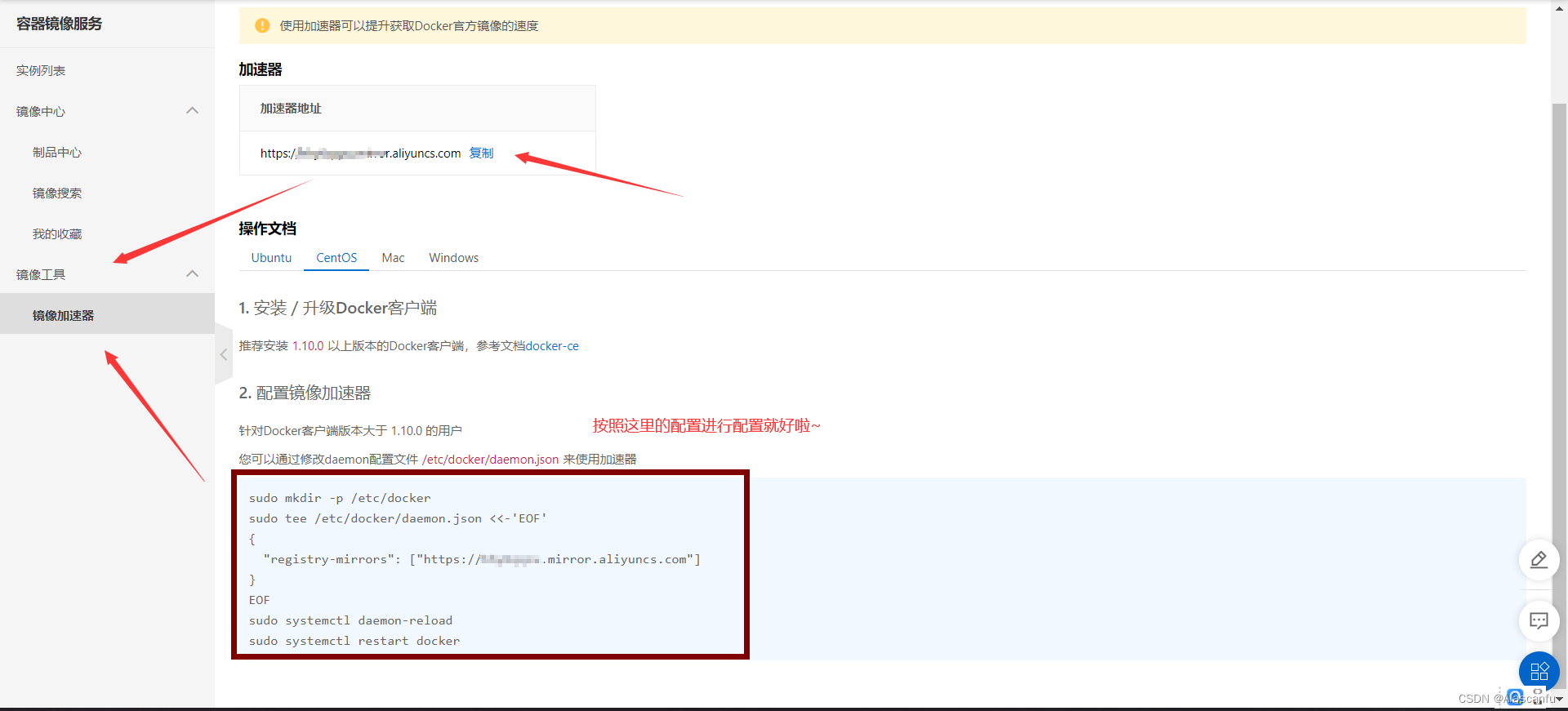The width and height of the screenshot is (1568, 711).
Task: Click the scrollbar down arrow
Action: tap(1559, 700)
